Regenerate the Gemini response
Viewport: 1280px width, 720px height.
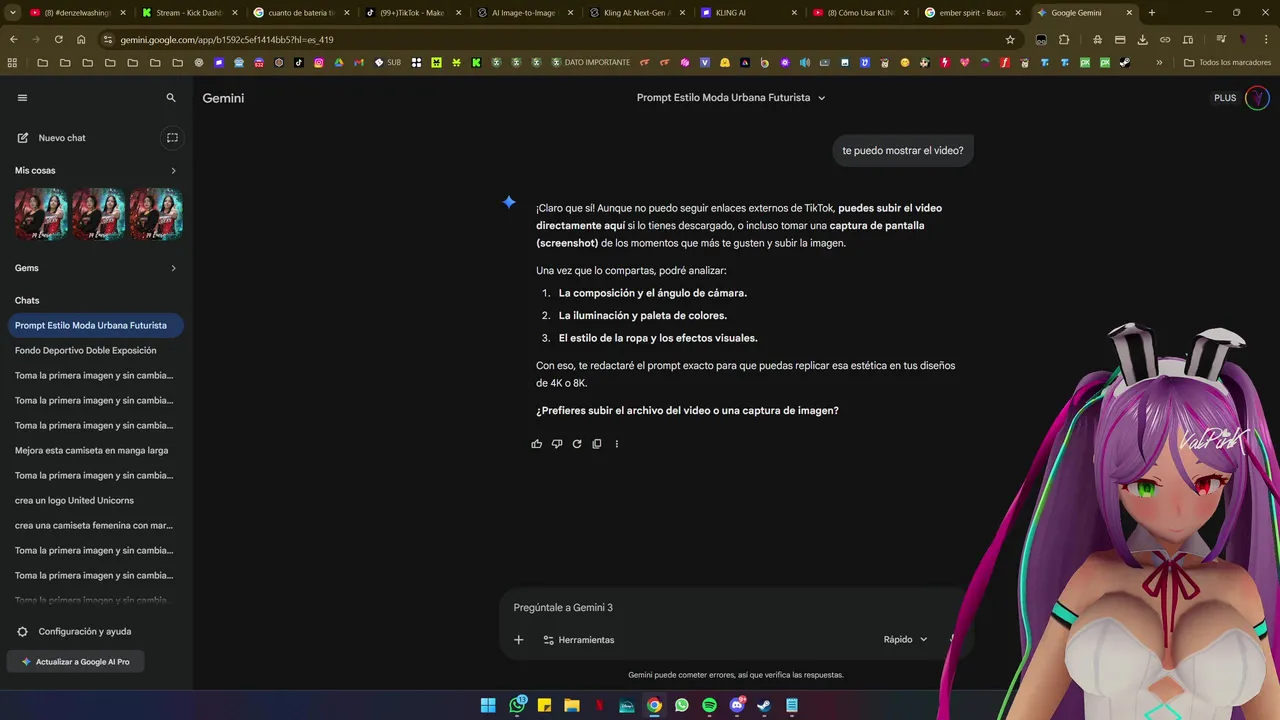pos(577,444)
